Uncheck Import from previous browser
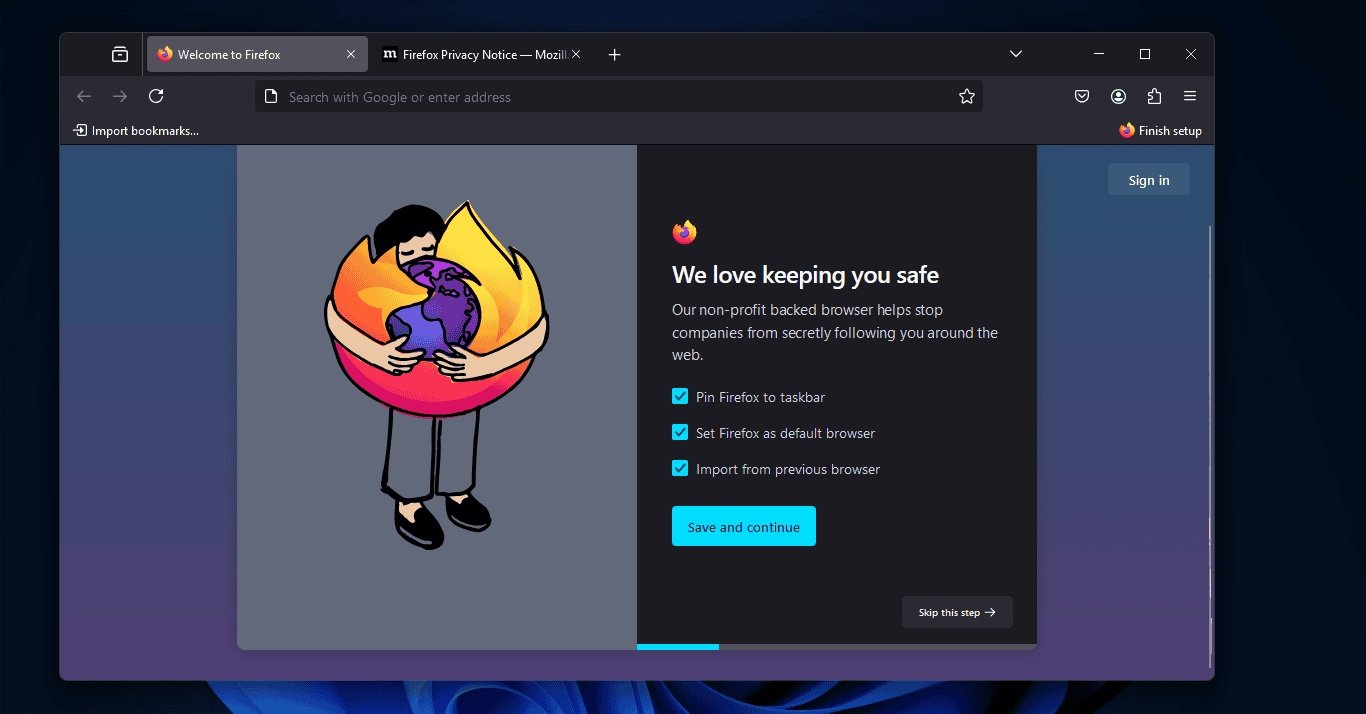The width and height of the screenshot is (1366, 714). tap(680, 468)
